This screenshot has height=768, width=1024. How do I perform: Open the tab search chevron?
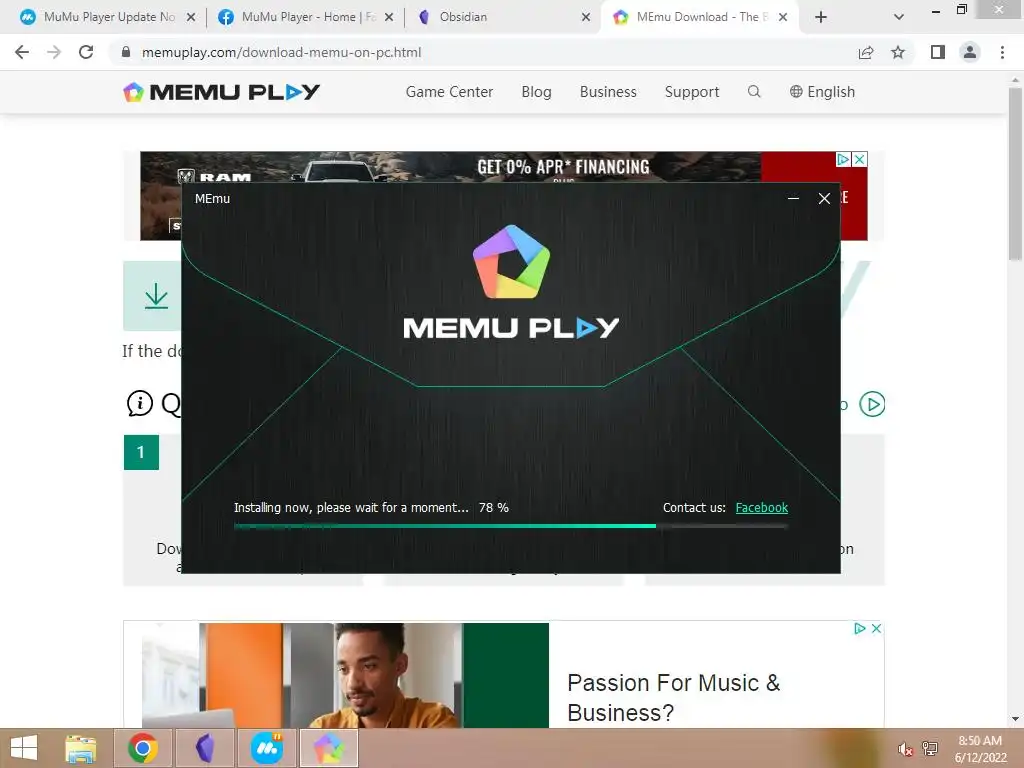tap(899, 17)
